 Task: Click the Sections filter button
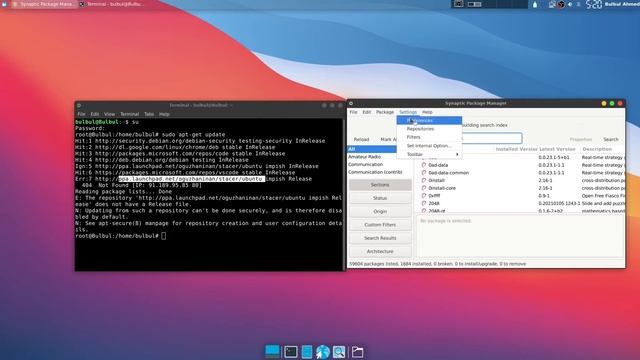[380, 185]
